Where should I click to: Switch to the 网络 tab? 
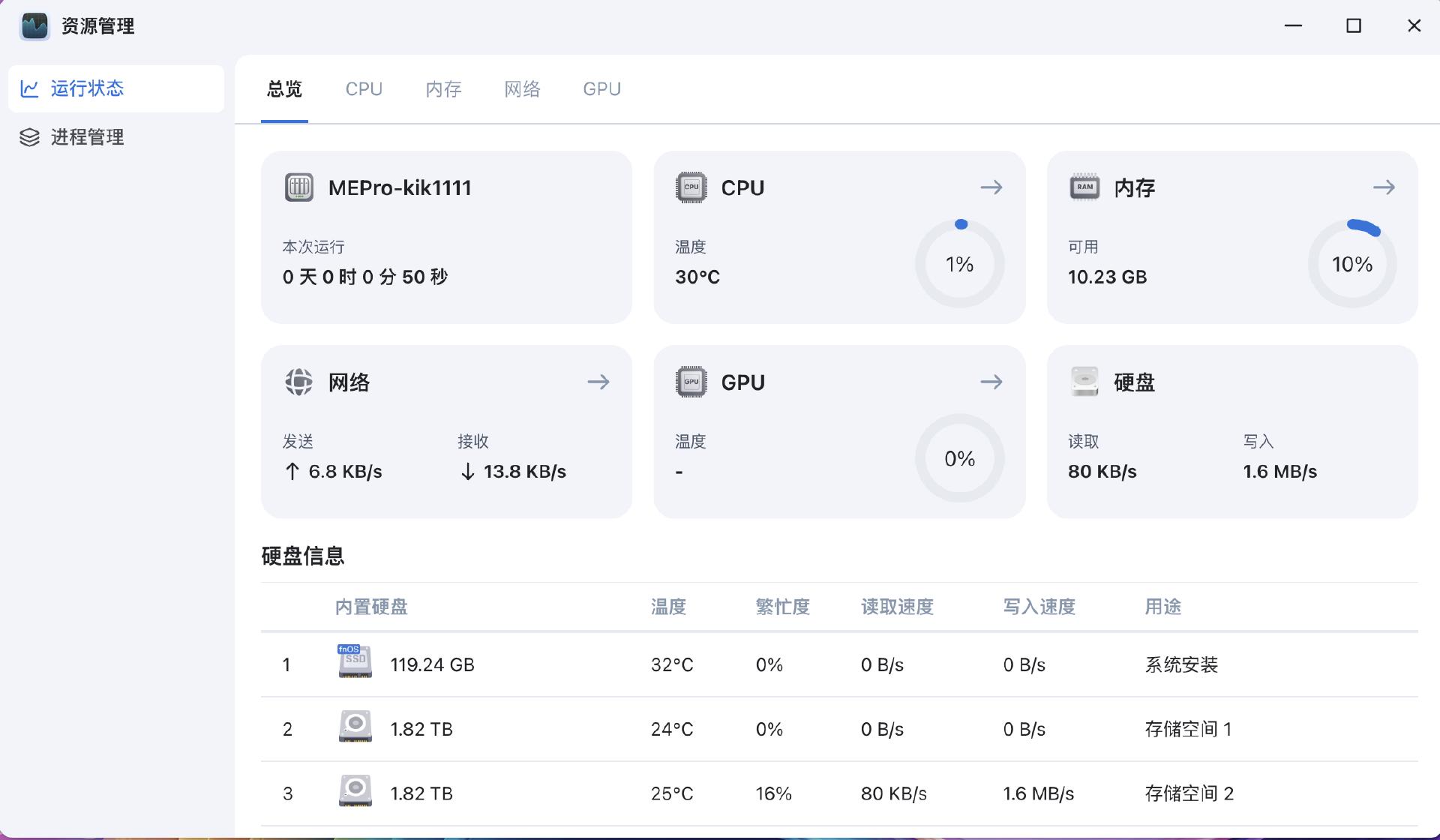tap(522, 89)
